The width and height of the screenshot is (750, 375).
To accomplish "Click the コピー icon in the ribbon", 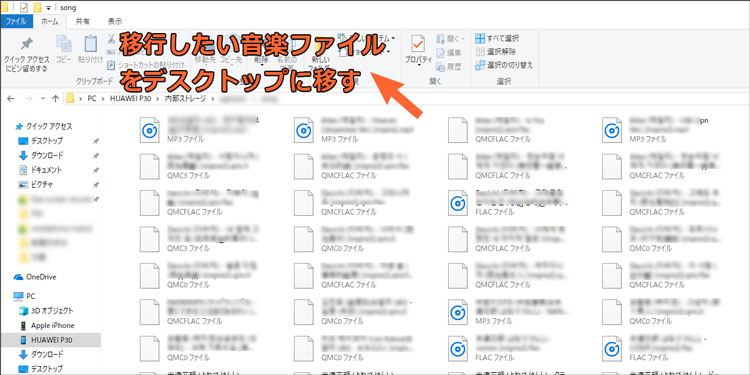I will (x=64, y=44).
